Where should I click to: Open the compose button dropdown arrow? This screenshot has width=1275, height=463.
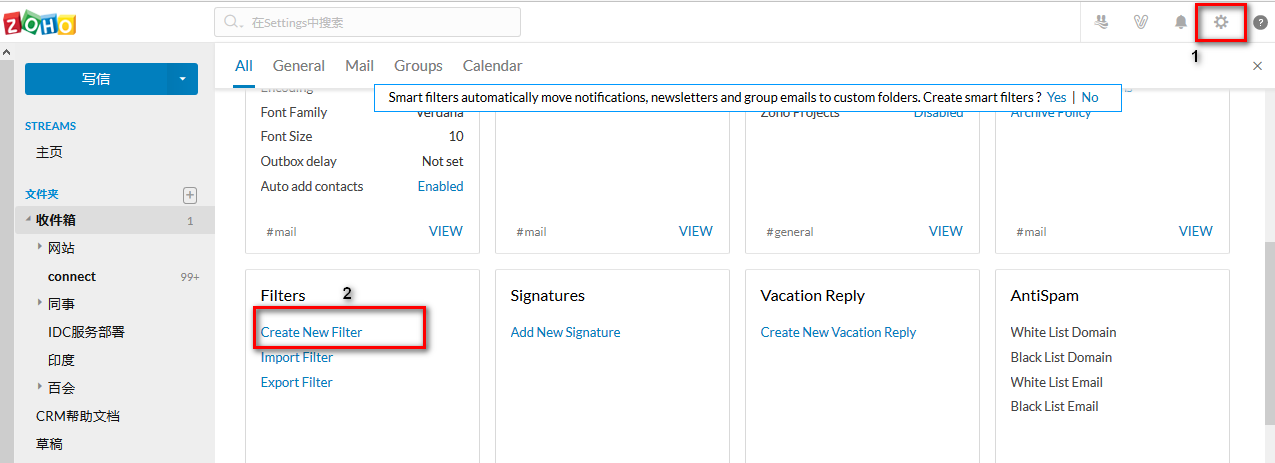tap(182, 79)
